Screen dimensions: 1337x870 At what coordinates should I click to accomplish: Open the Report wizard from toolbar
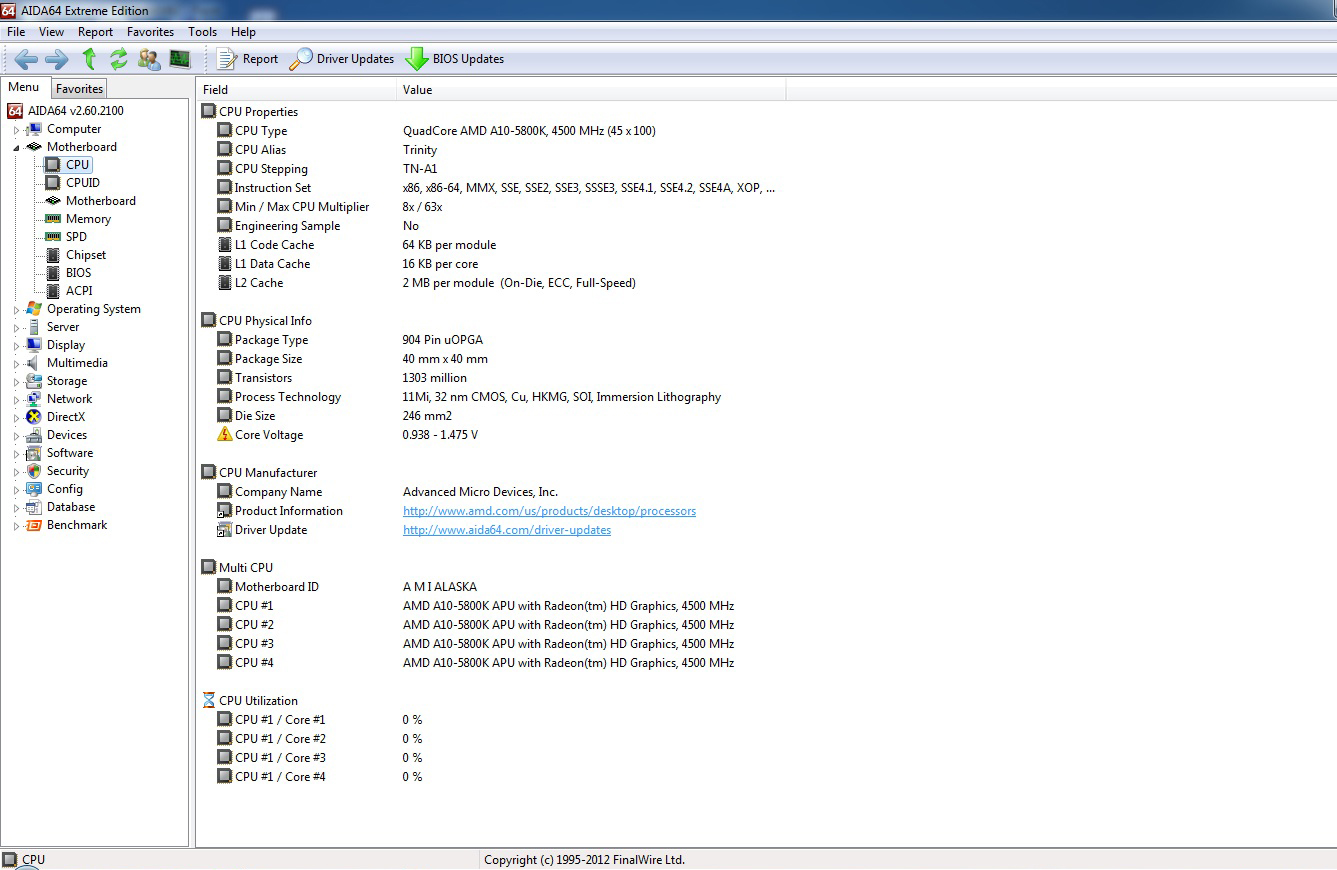tap(247, 59)
